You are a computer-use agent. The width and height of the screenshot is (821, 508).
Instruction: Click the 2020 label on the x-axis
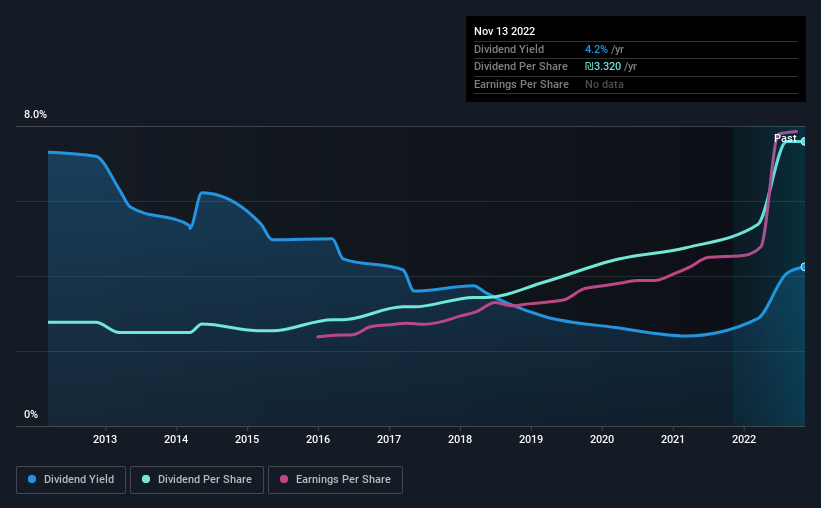602,438
